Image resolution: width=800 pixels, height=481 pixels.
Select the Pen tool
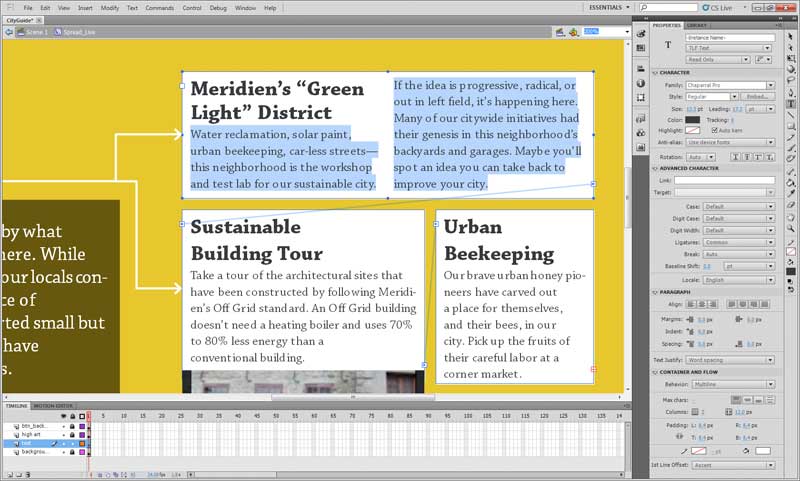click(x=791, y=92)
